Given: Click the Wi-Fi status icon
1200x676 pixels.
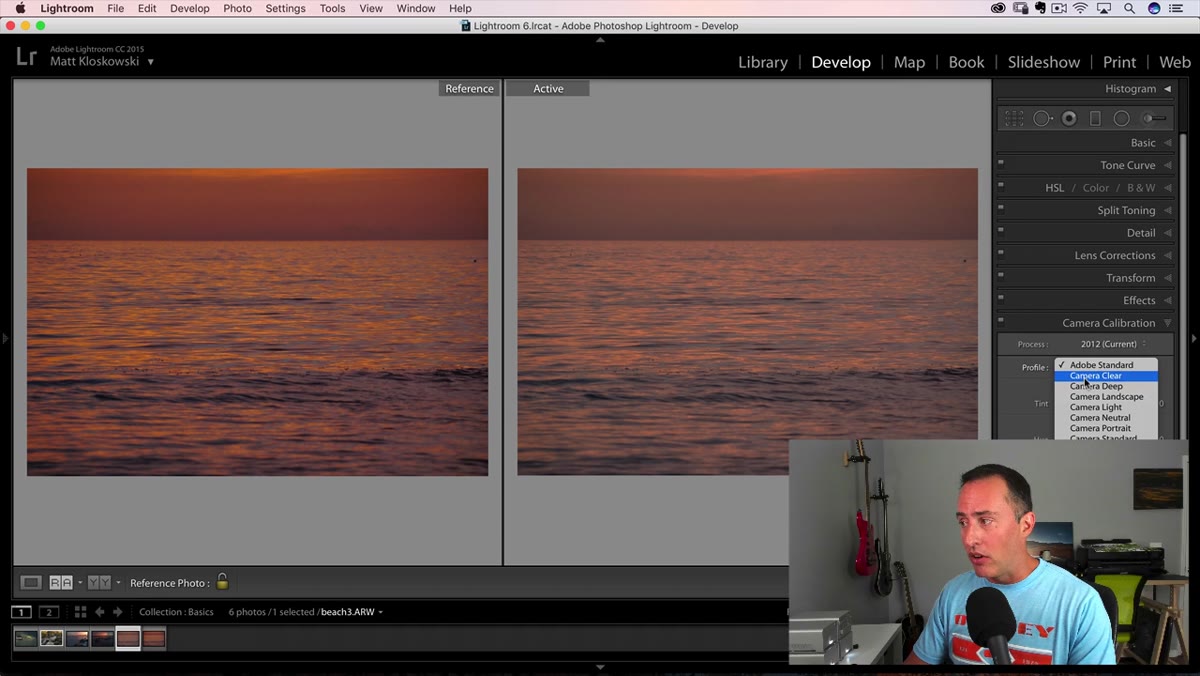Looking at the screenshot, I should click(x=1081, y=8).
